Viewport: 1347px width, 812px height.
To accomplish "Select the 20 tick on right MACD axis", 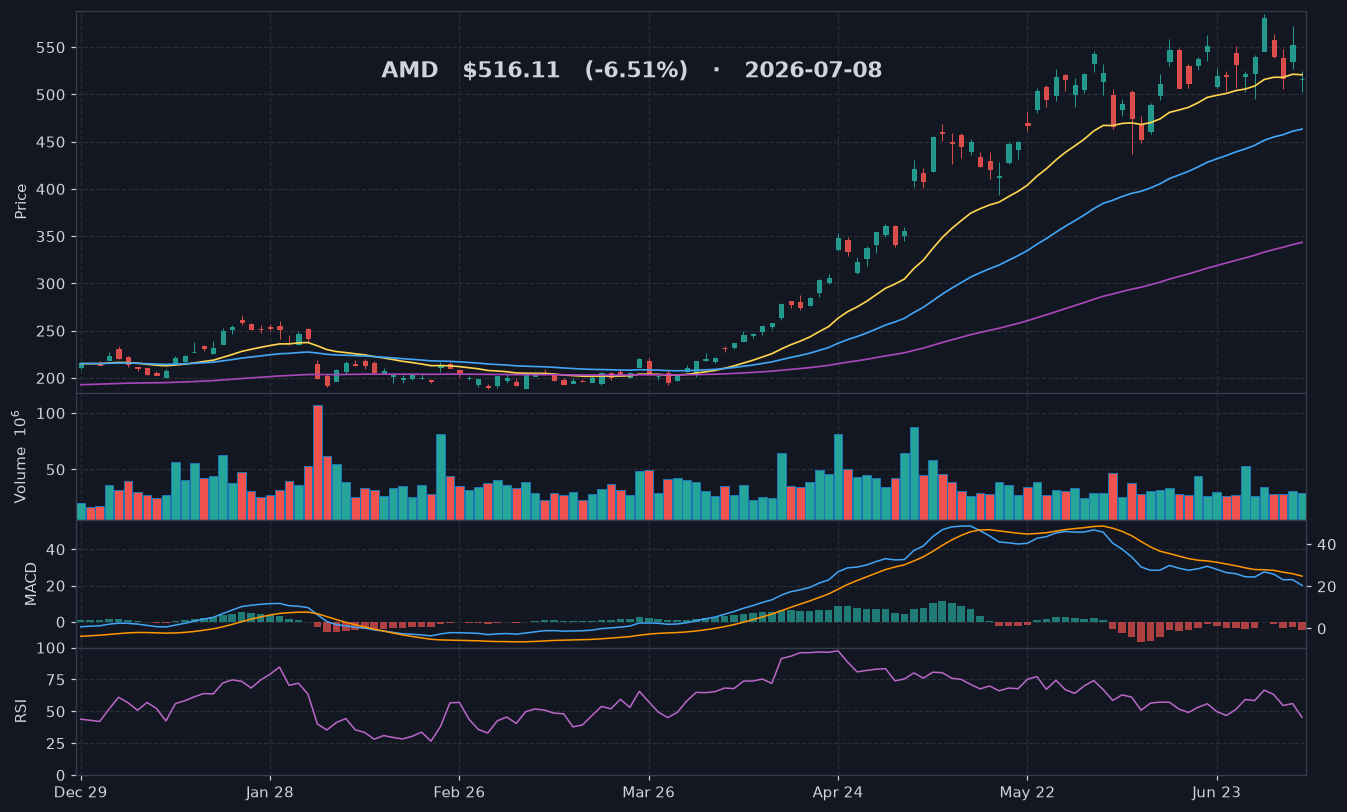I will click(1327, 587).
